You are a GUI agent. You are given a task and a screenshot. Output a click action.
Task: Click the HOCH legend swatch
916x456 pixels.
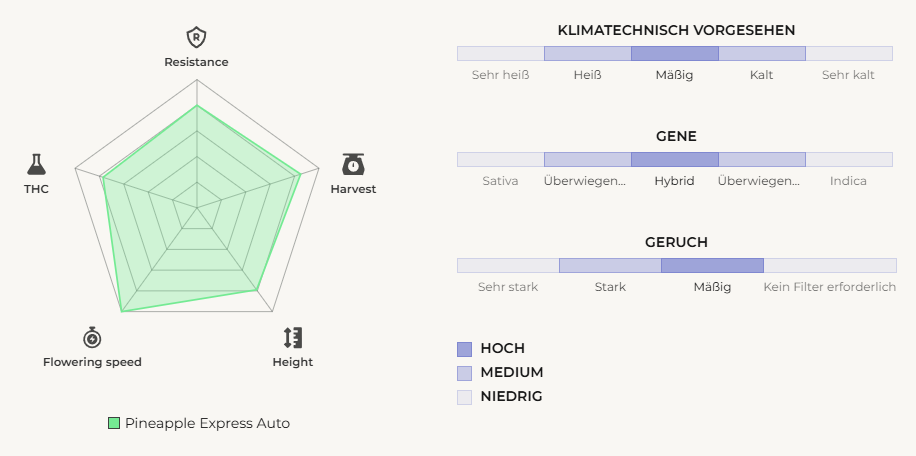[464, 349]
